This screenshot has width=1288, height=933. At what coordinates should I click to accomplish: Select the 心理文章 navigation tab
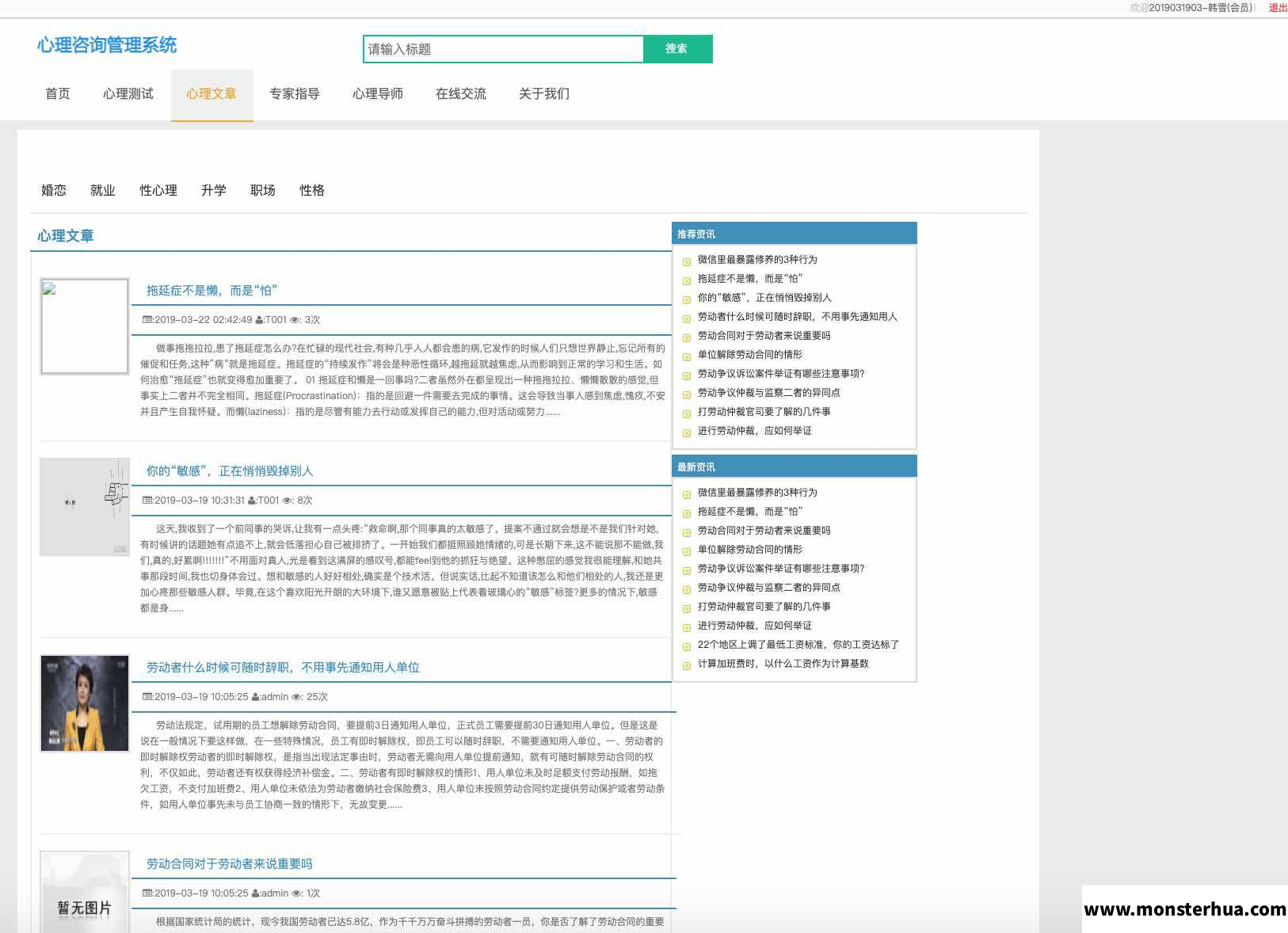(211, 93)
